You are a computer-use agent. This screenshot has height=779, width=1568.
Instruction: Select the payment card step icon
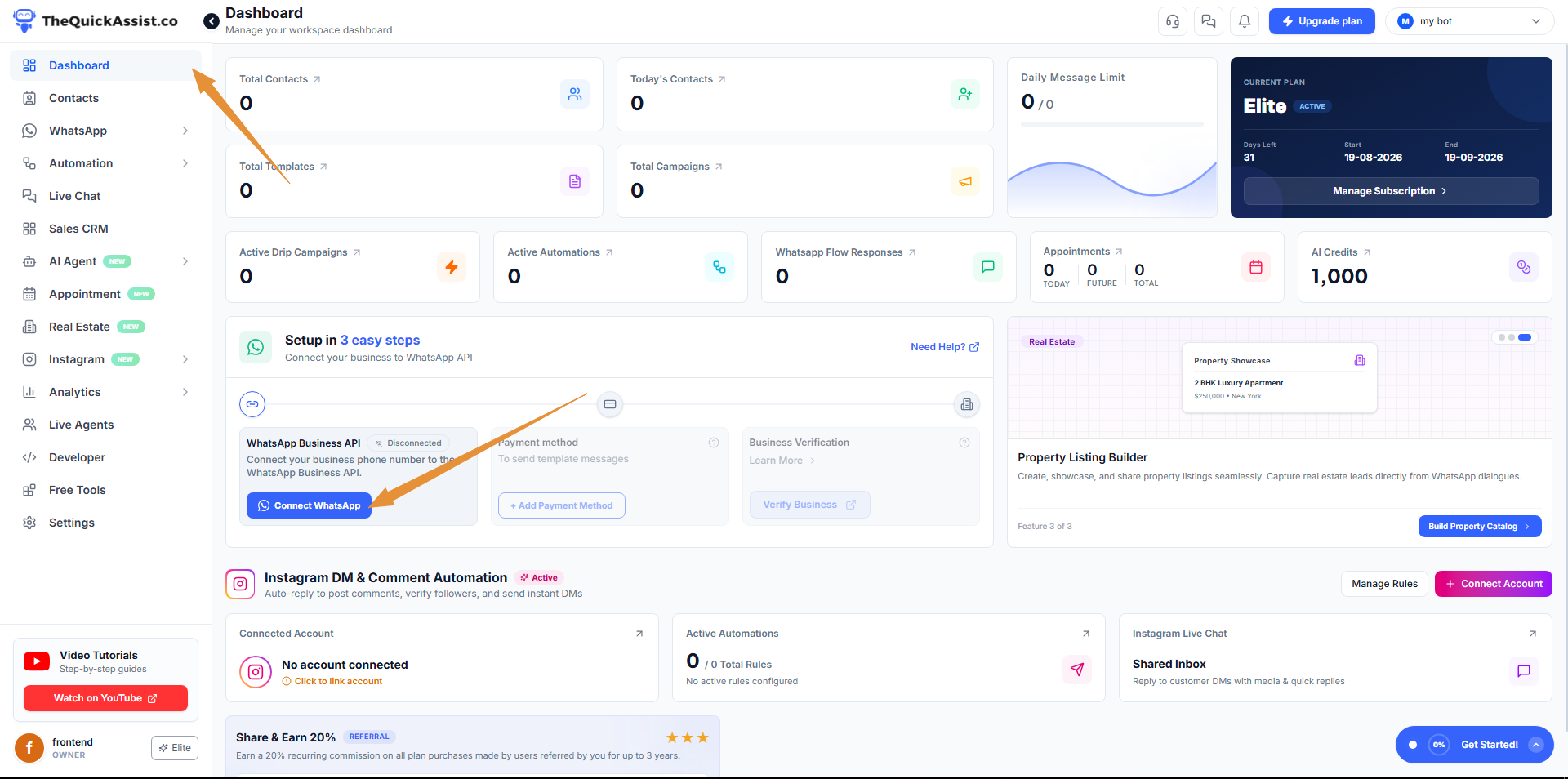pos(610,404)
